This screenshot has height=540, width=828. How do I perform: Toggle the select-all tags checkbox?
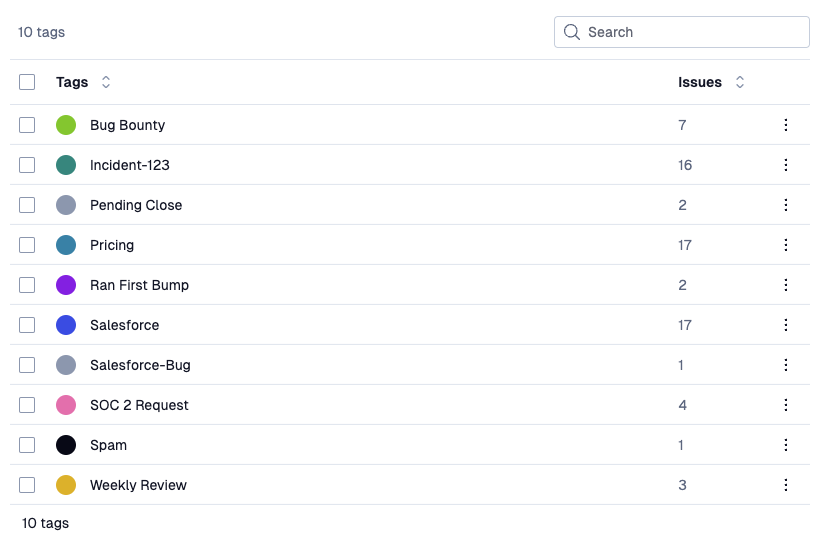point(27,82)
